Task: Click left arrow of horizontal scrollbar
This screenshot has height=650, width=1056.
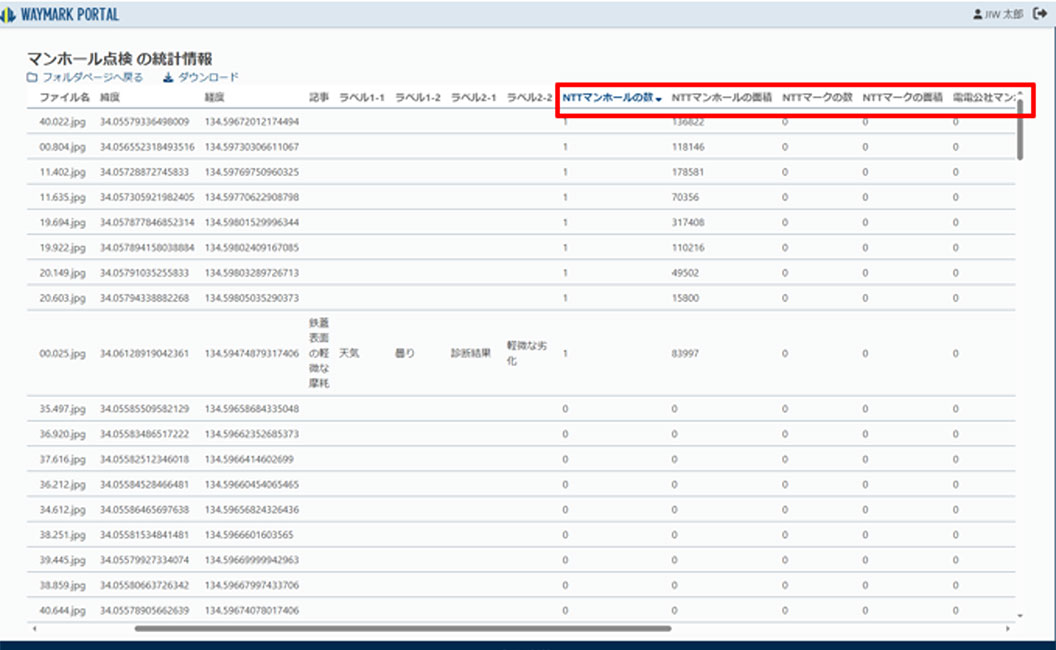Action: point(35,629)
